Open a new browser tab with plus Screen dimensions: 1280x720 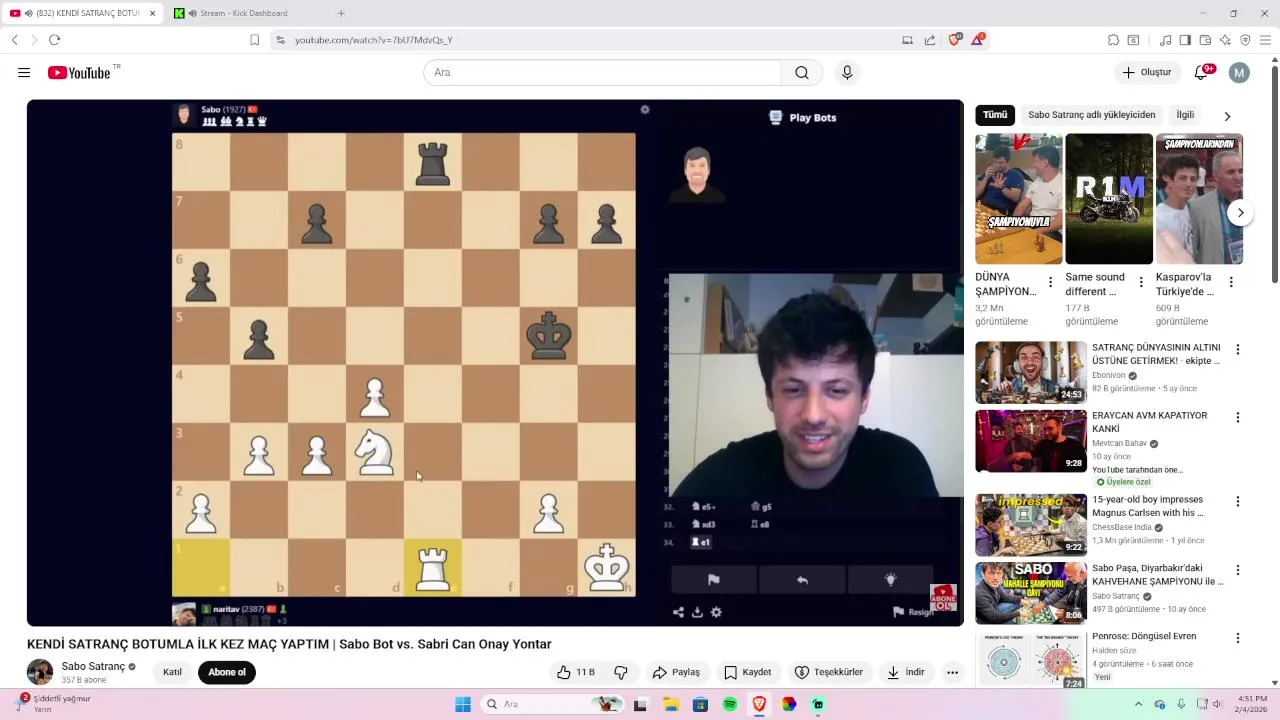[341, 13]
